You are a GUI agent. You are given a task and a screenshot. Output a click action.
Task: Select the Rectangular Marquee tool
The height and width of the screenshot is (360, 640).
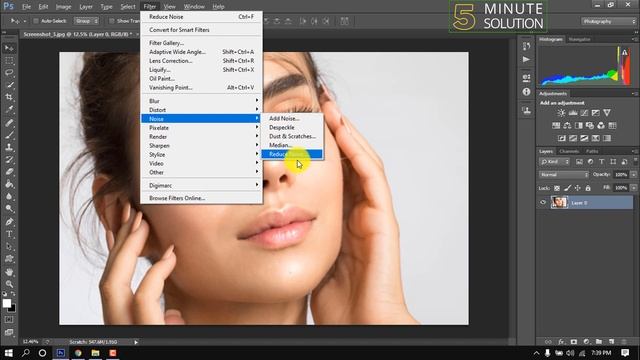click(9, 60)
